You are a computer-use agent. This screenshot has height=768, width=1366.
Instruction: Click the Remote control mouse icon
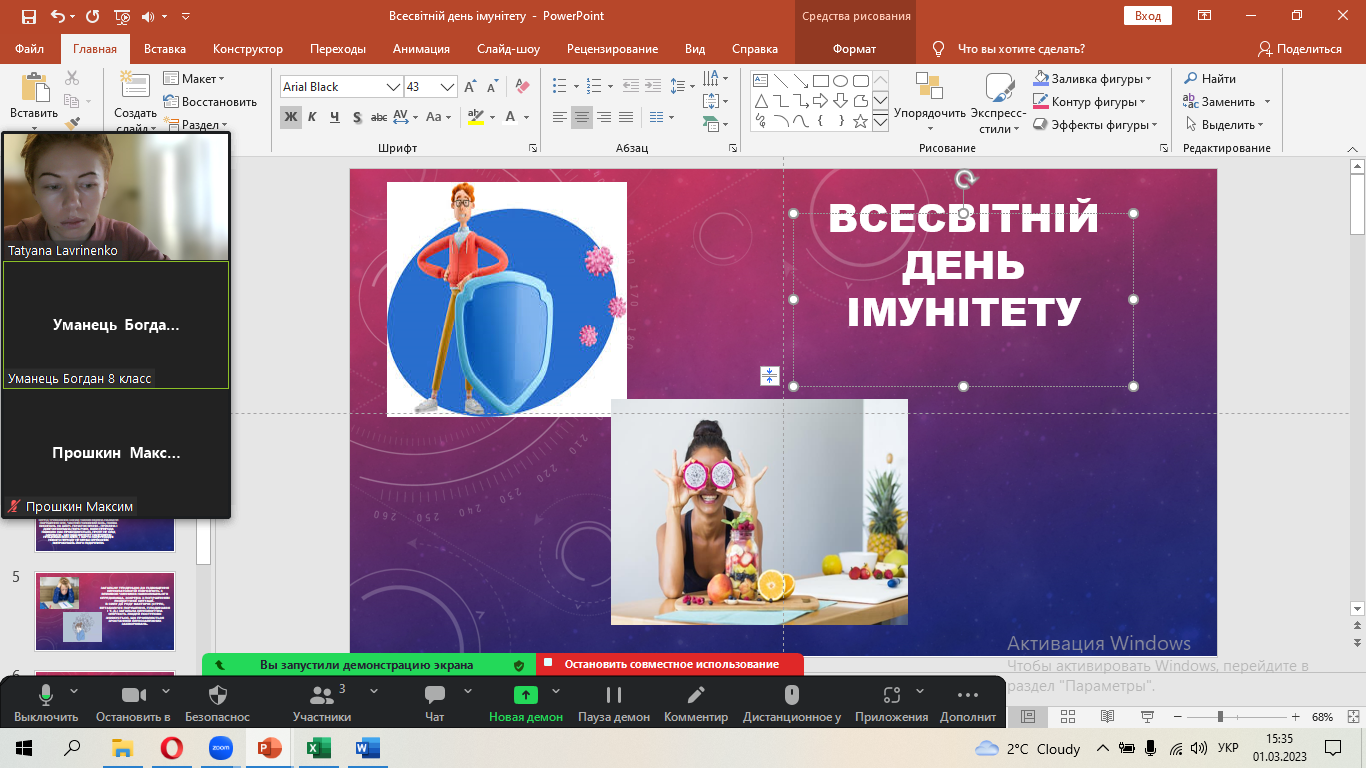[791, 695]
